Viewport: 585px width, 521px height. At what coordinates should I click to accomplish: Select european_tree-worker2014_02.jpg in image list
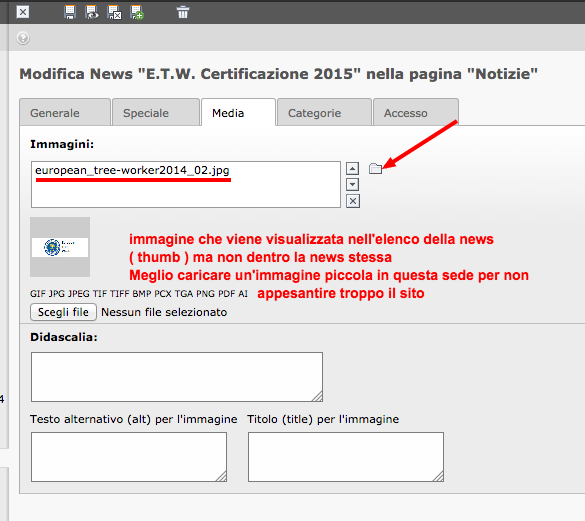pos(132,170)
